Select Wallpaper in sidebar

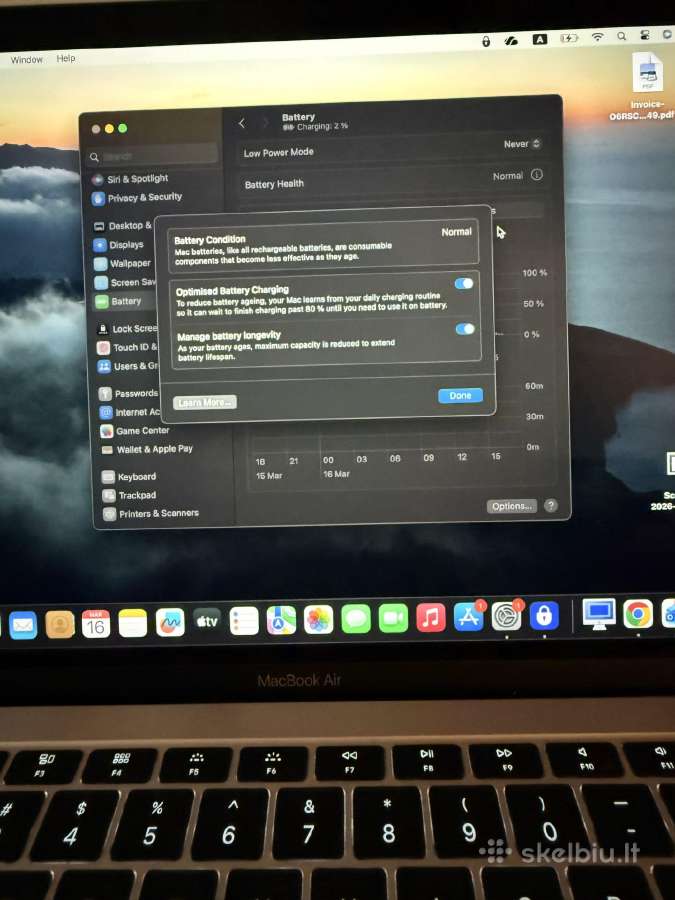(122, 263)
